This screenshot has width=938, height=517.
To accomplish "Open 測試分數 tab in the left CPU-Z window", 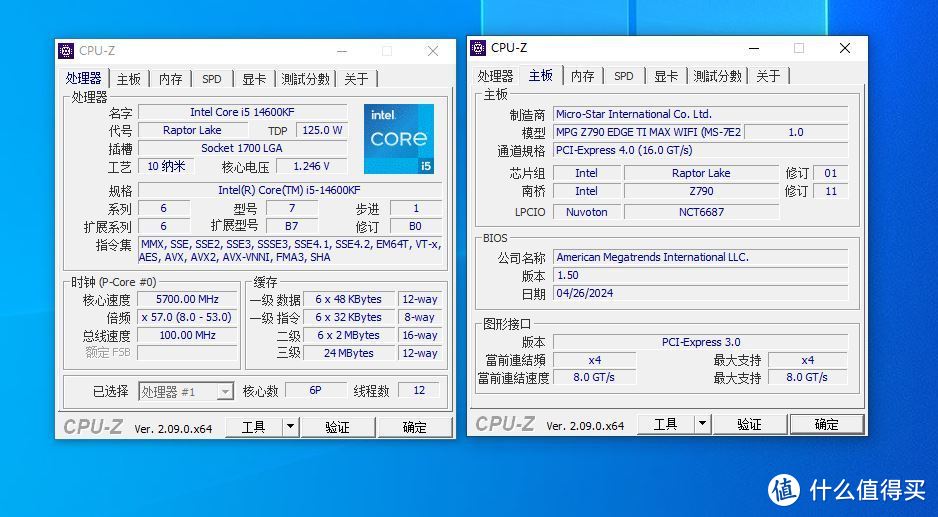I will 305,79.
